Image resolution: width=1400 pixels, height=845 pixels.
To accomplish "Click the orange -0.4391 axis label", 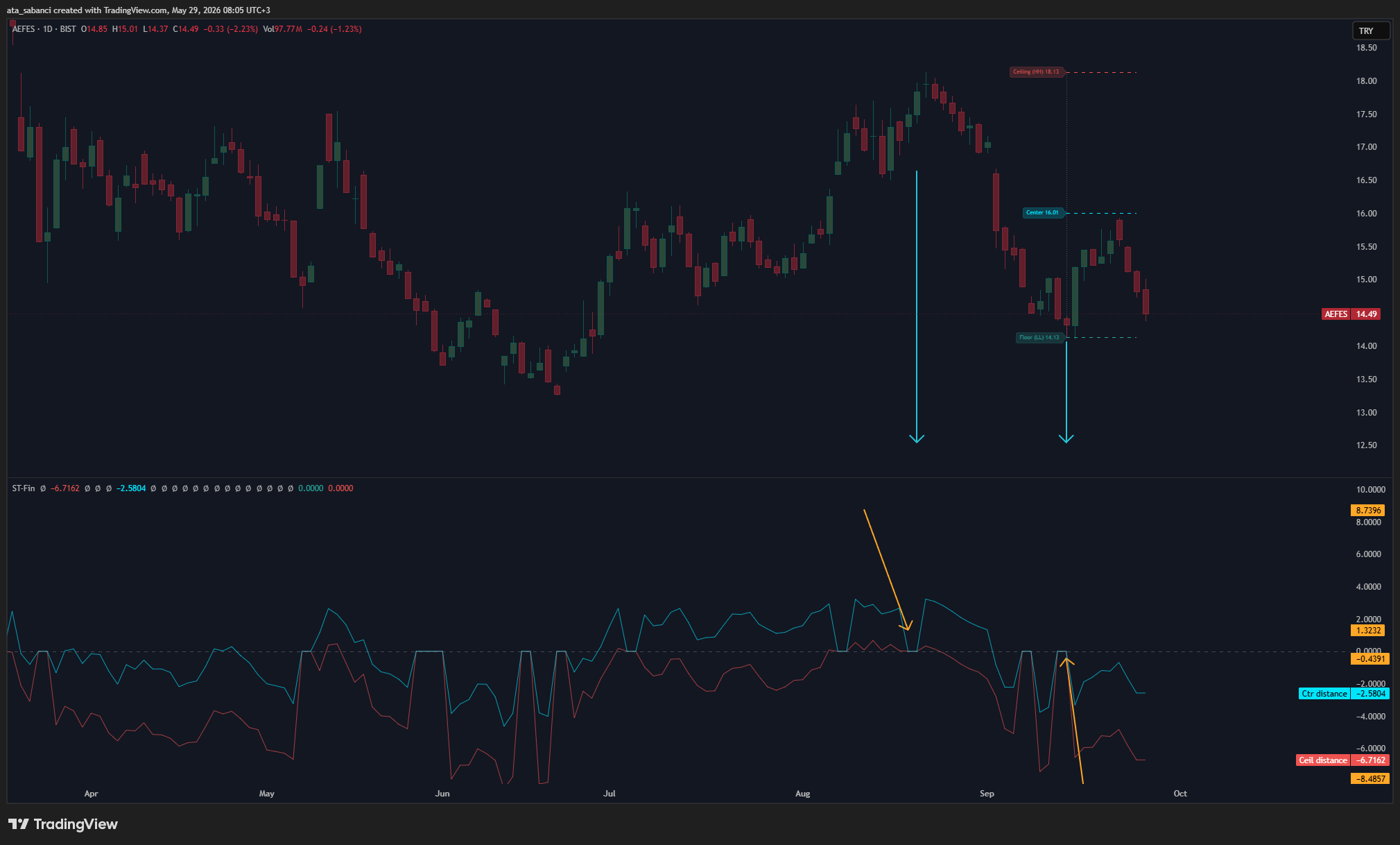I will [1369, 659].
